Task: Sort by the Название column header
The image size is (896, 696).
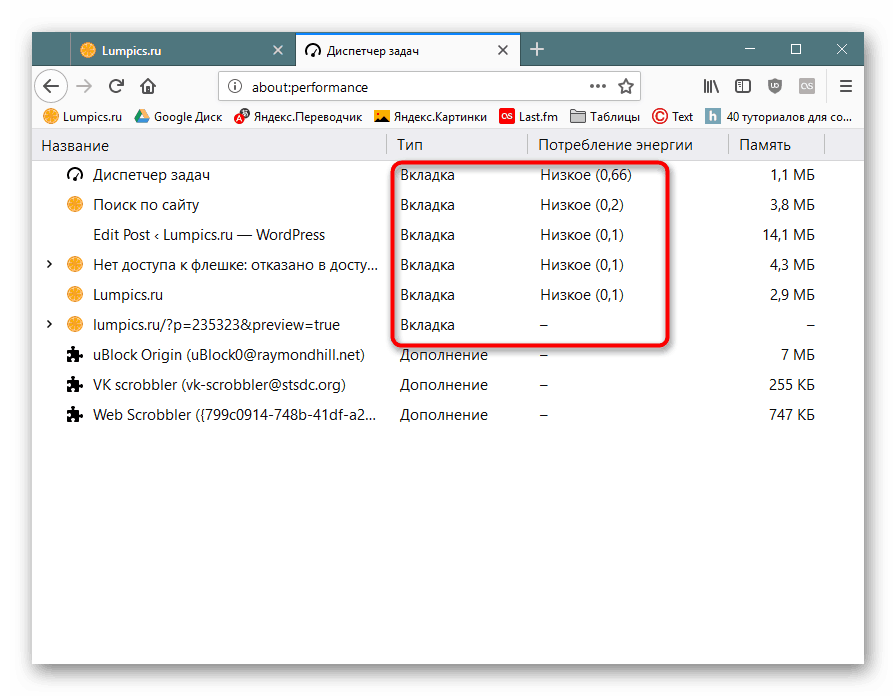Action: pyautogui.click(x=209, y=145)
